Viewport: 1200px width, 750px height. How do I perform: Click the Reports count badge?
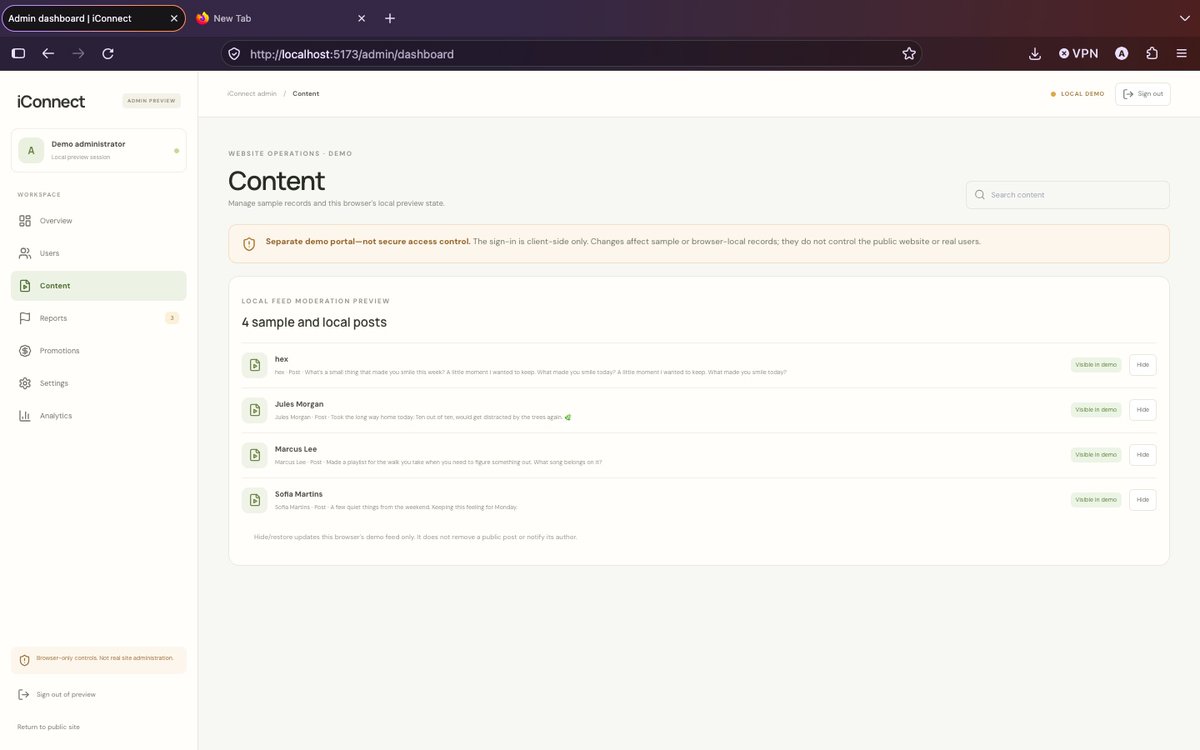pyautogui.click(x=172, y=318)
